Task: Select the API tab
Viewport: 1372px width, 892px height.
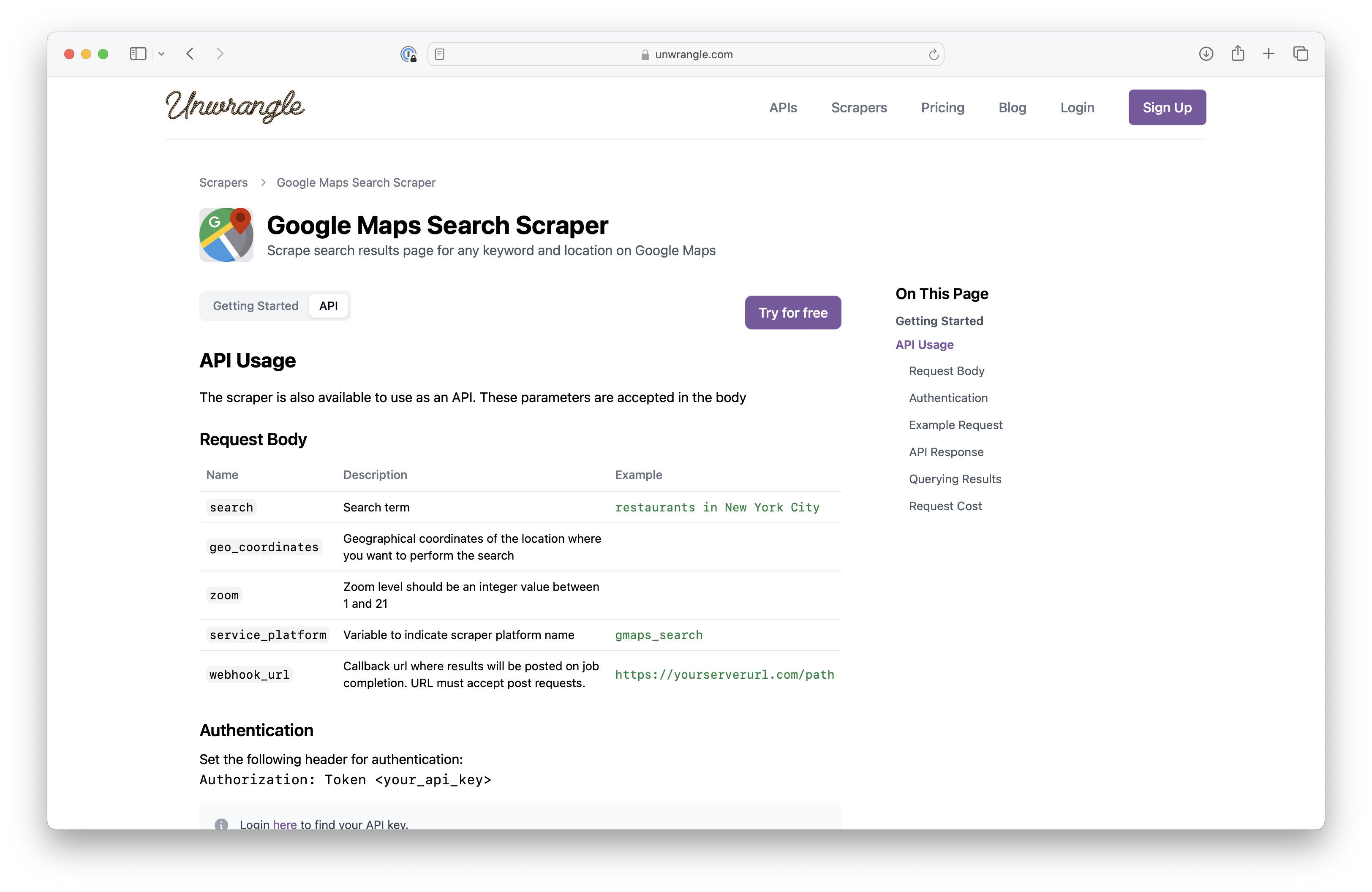Action: pyautogui.click(x=329, y=306)
